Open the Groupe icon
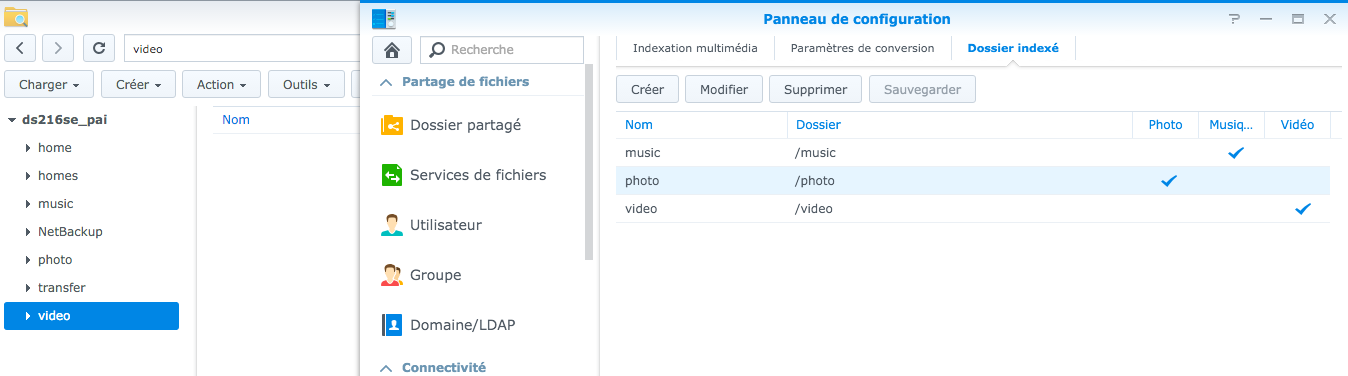 pyautogui.click(x=392, y=275)
